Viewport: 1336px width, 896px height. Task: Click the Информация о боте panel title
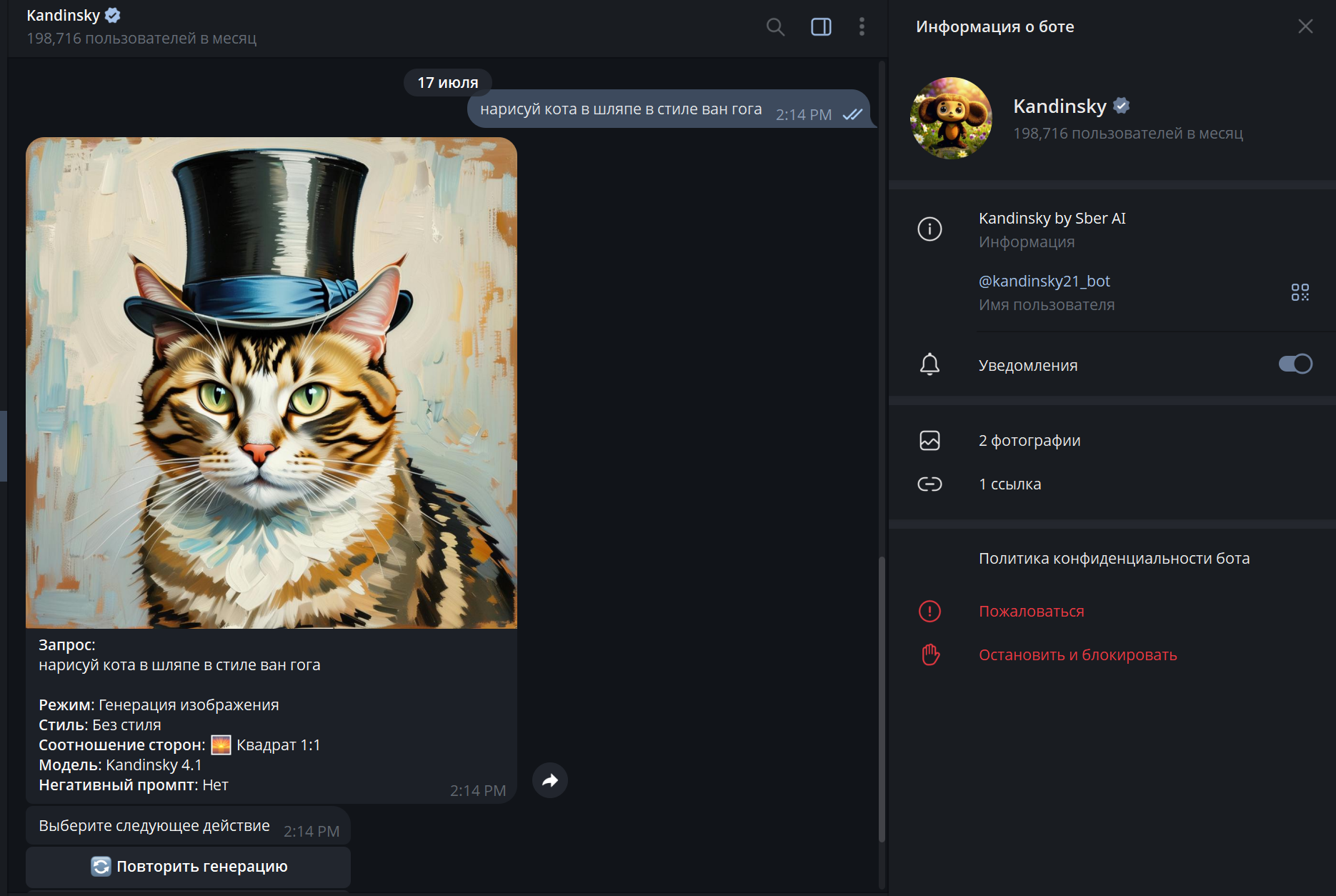(995, 26)
